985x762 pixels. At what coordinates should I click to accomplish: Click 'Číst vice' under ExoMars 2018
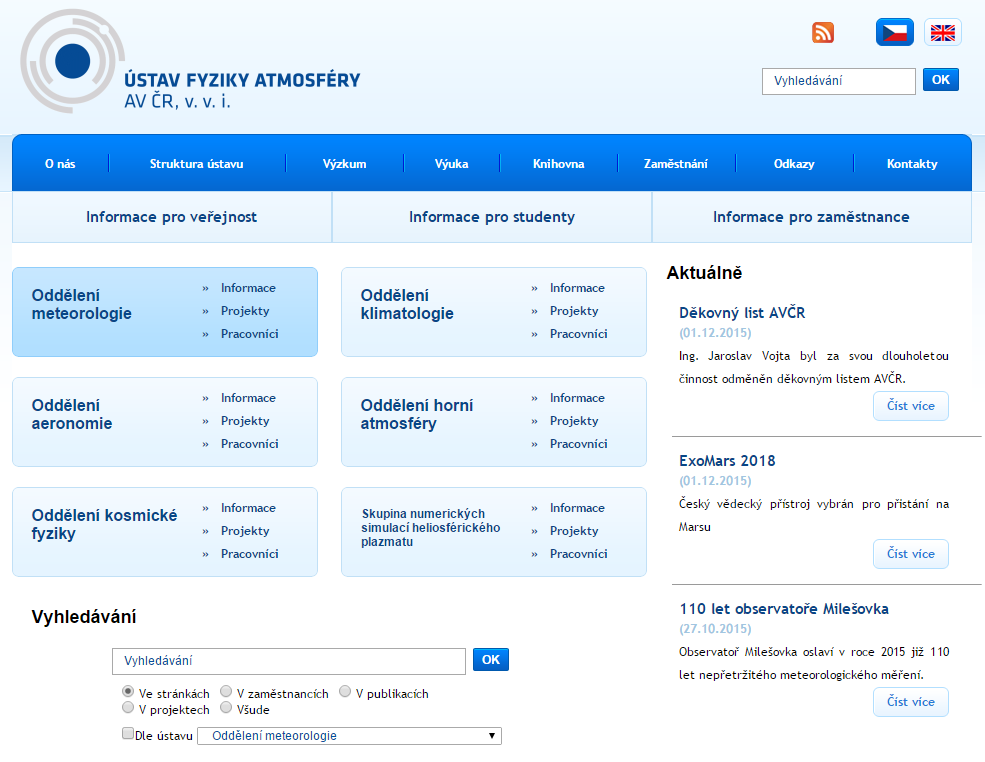(x=910, y=553)
